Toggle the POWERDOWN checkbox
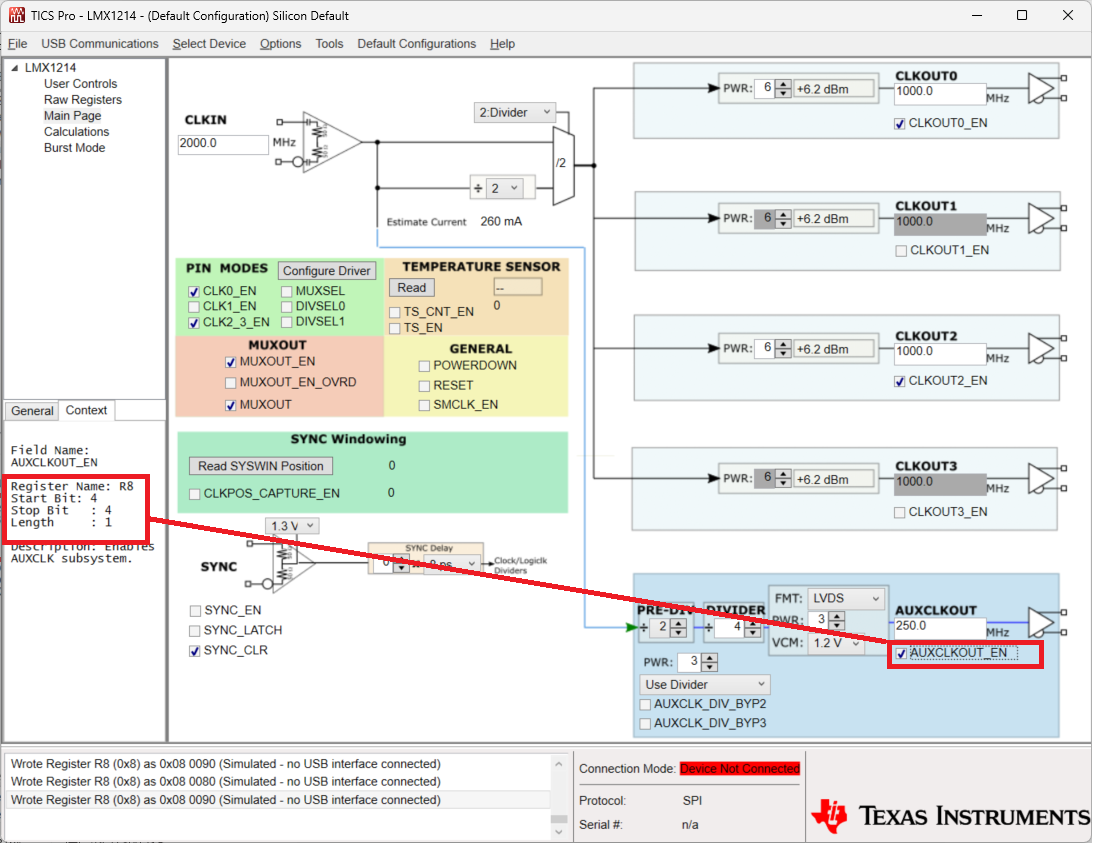This screenshot has width=1102, height=847. [x=424, y=366]
